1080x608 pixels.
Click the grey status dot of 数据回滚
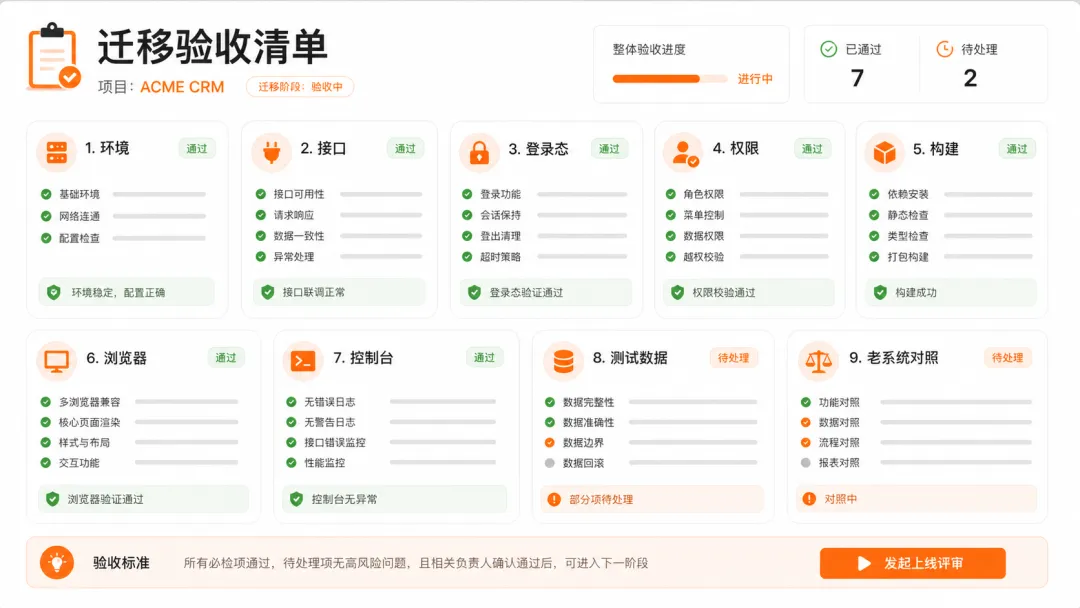550,463
